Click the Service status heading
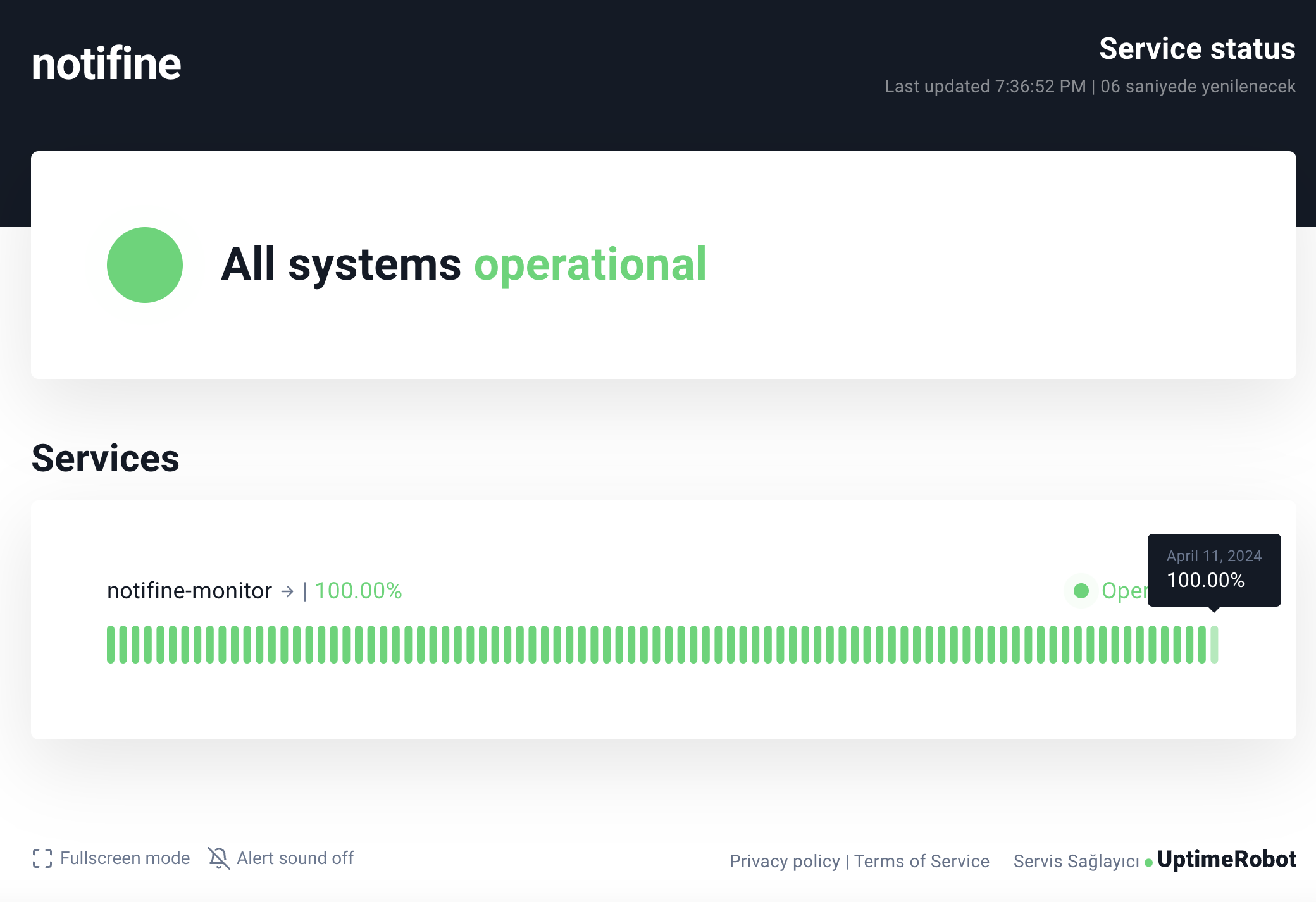Viewport: 1316px width, 902px height. coord(1197,49)
